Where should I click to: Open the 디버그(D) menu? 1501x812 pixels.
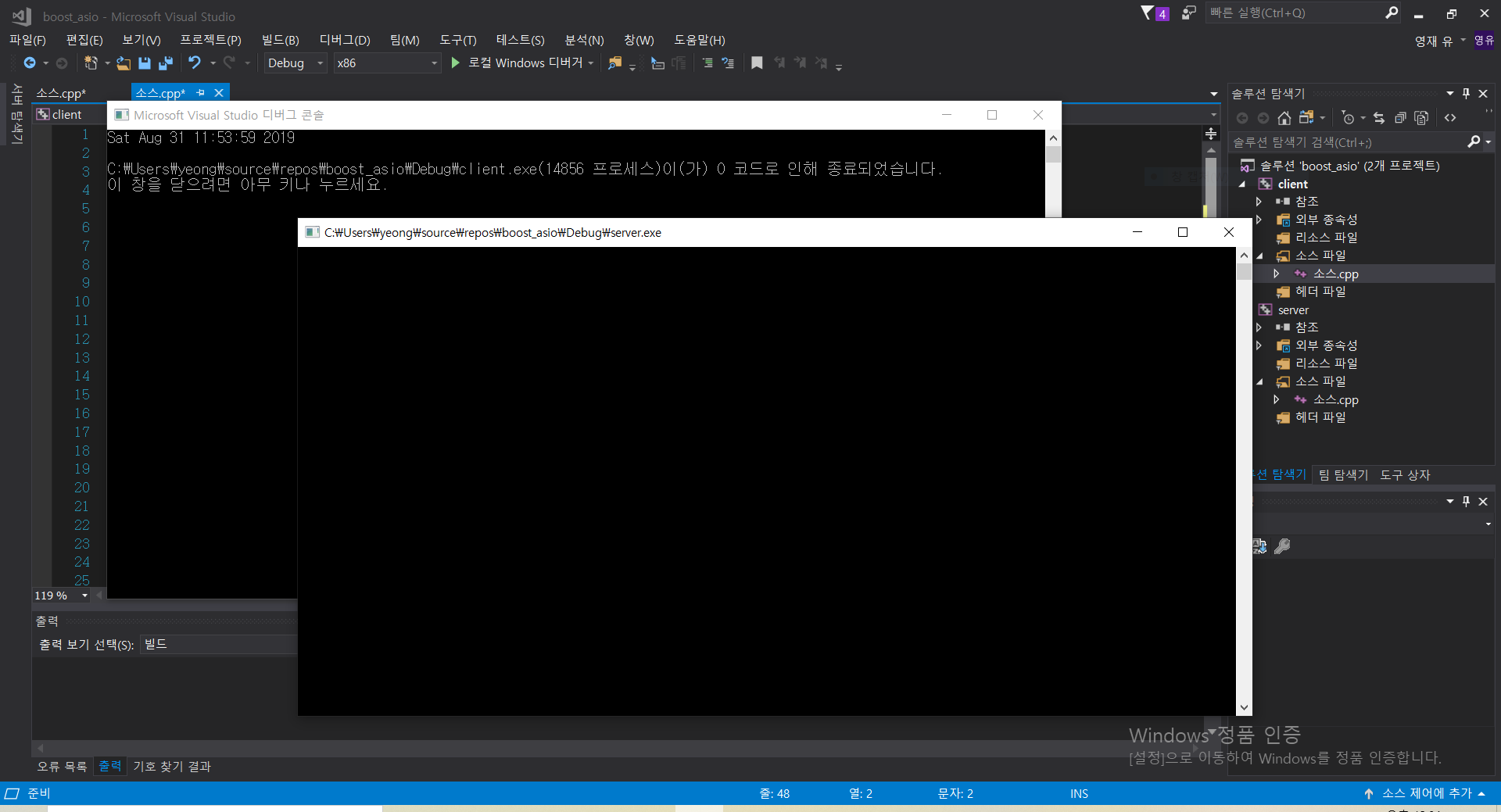345,40
